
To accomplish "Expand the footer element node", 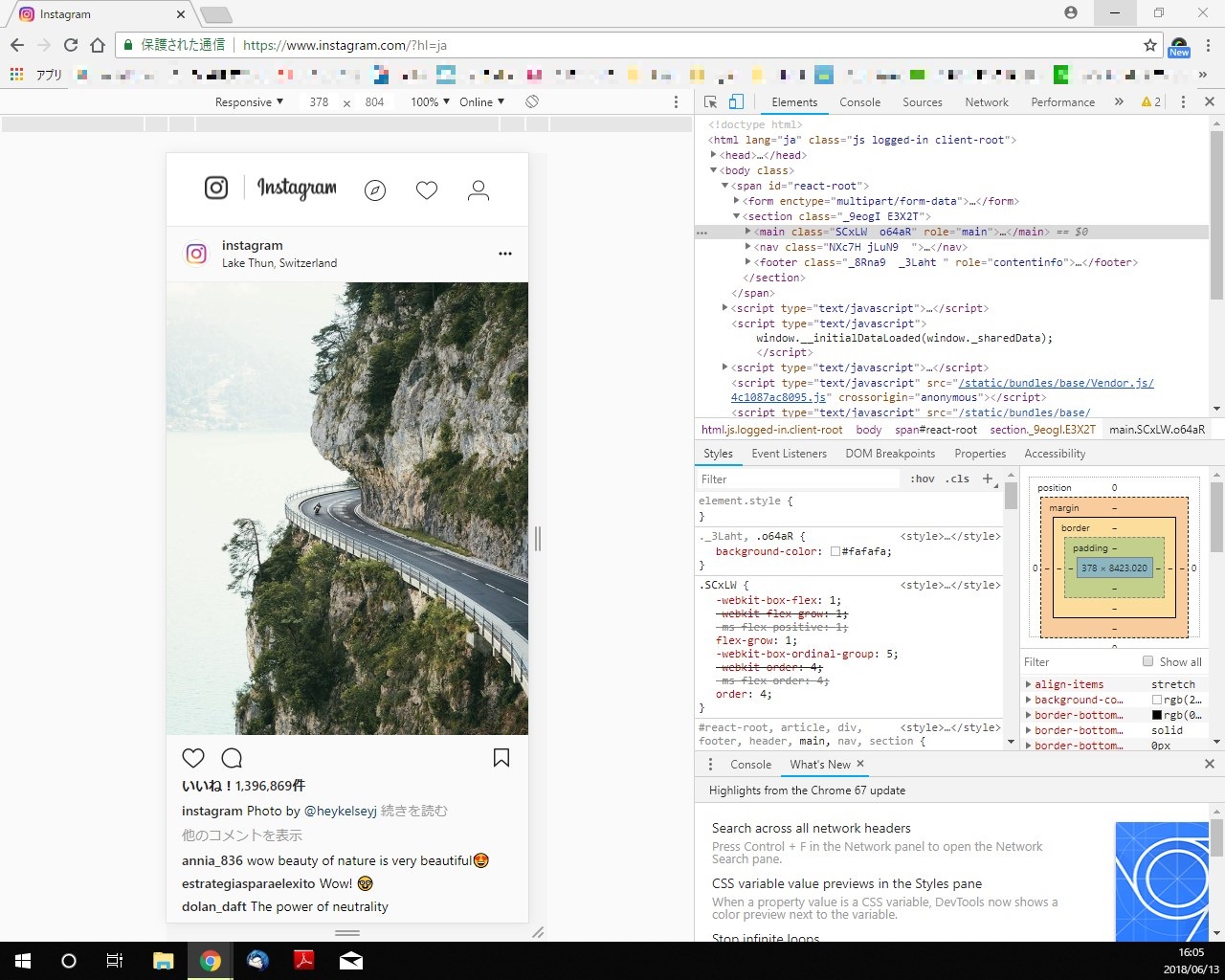I will [748, 262].
